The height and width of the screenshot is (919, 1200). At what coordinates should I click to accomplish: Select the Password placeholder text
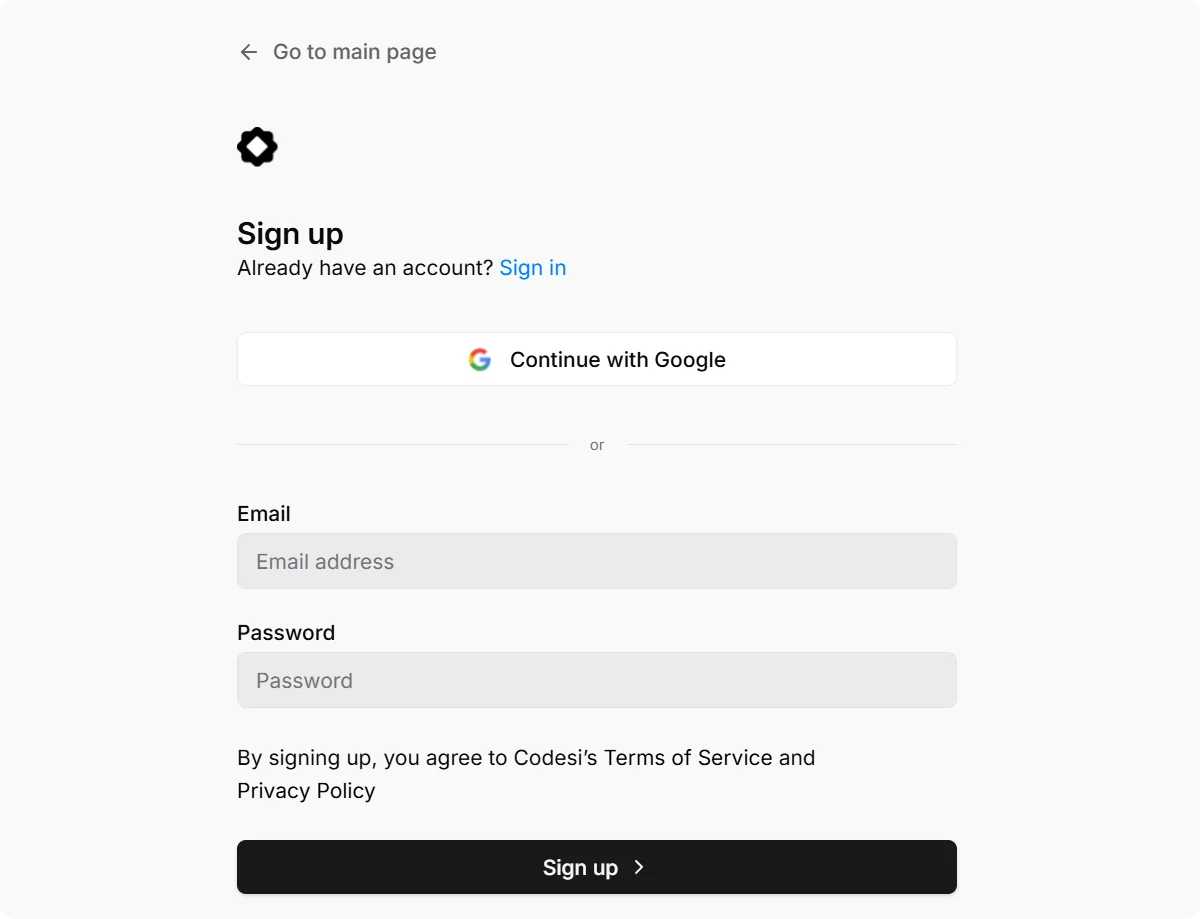coord(303,680)
